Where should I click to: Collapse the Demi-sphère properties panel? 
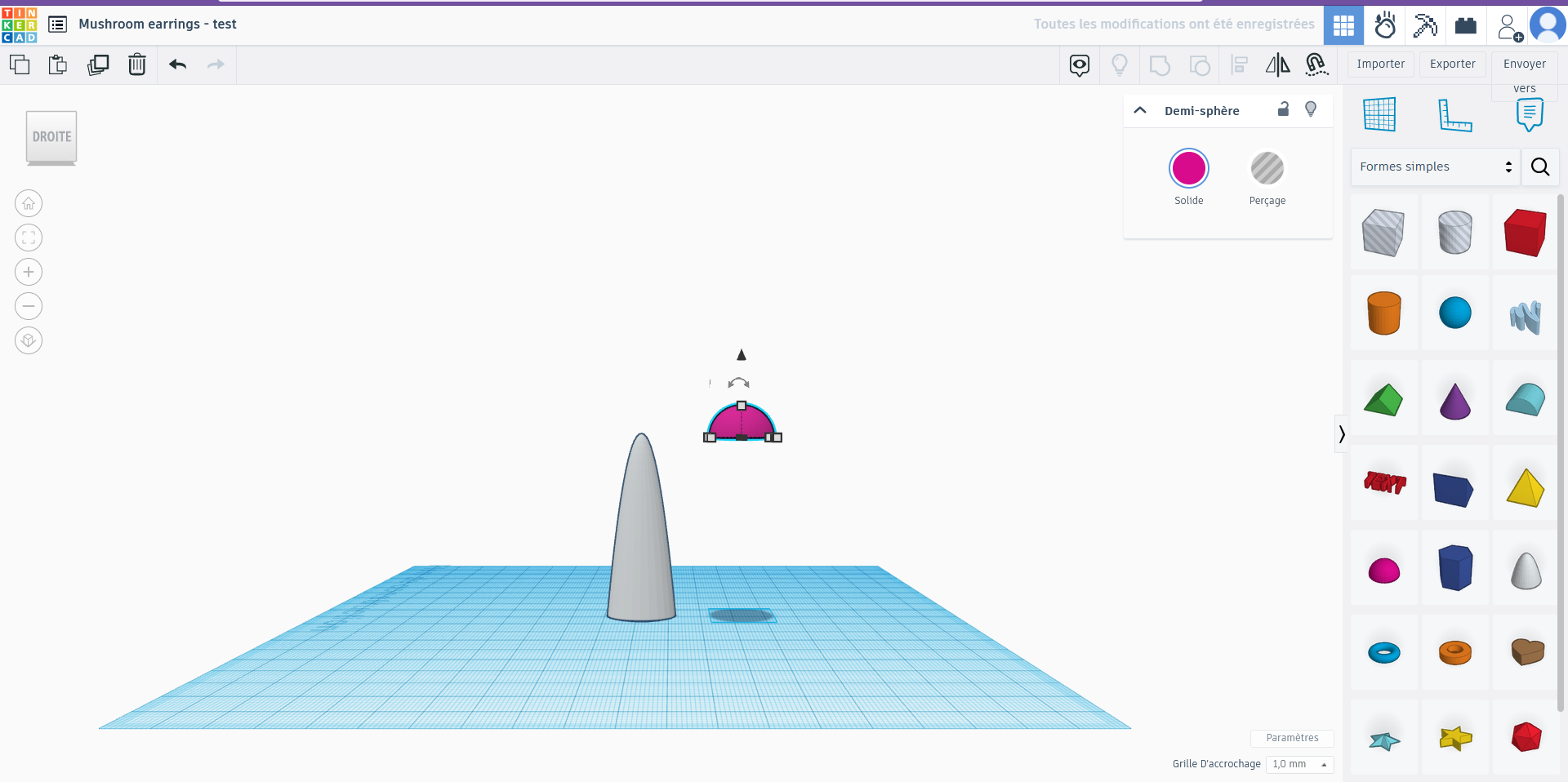tap(1140, 110)
